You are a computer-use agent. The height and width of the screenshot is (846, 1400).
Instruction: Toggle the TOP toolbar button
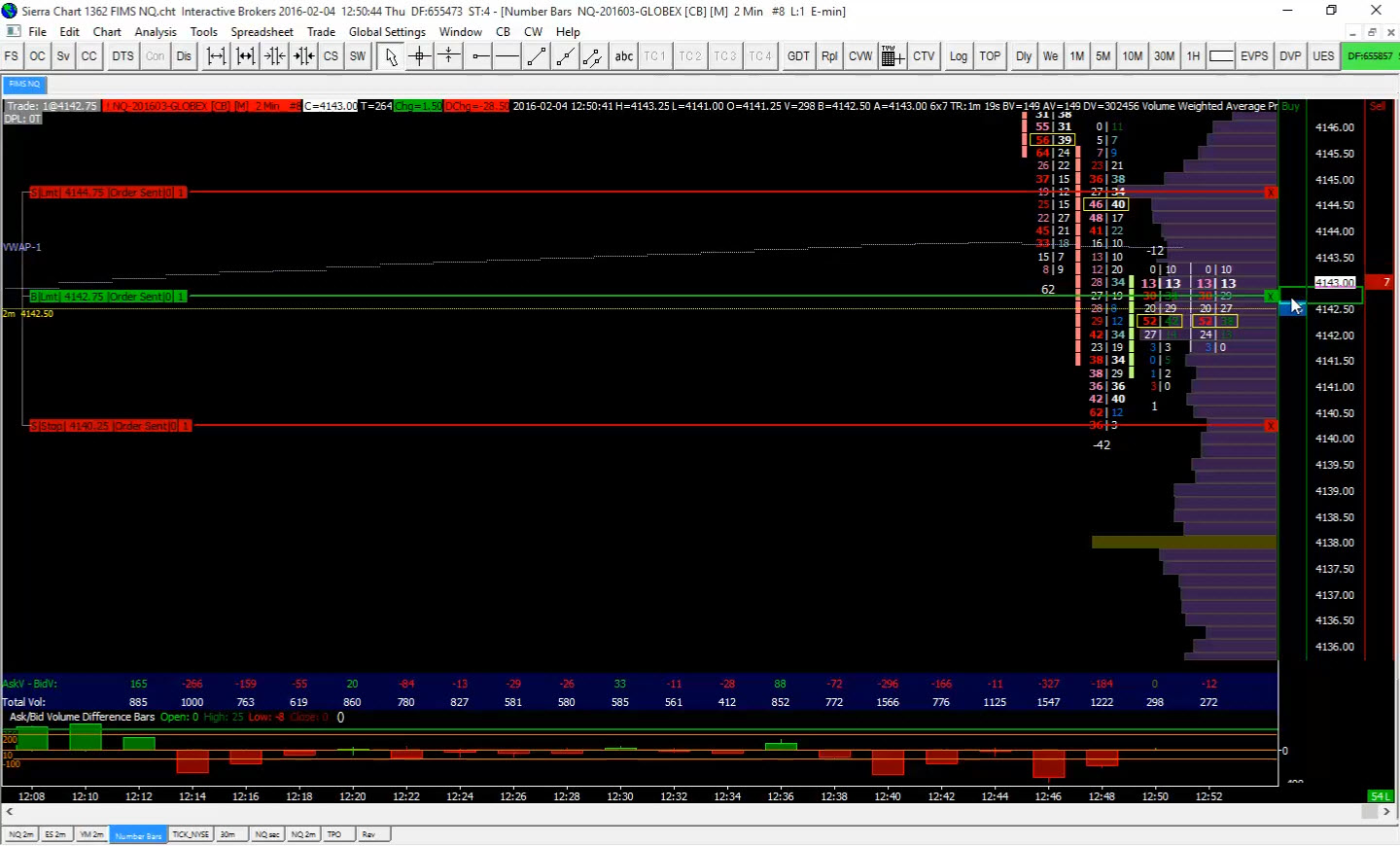[x=990, y=56]
